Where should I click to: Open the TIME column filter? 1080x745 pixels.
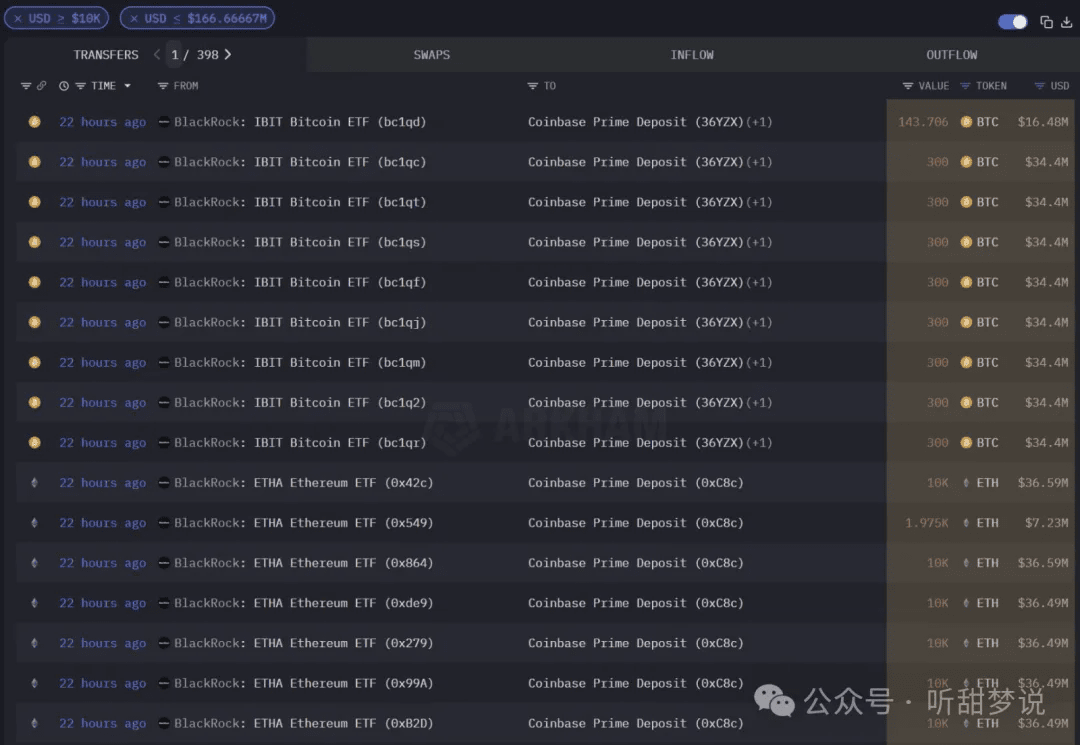pyautogui.click(x=81, y=86)
